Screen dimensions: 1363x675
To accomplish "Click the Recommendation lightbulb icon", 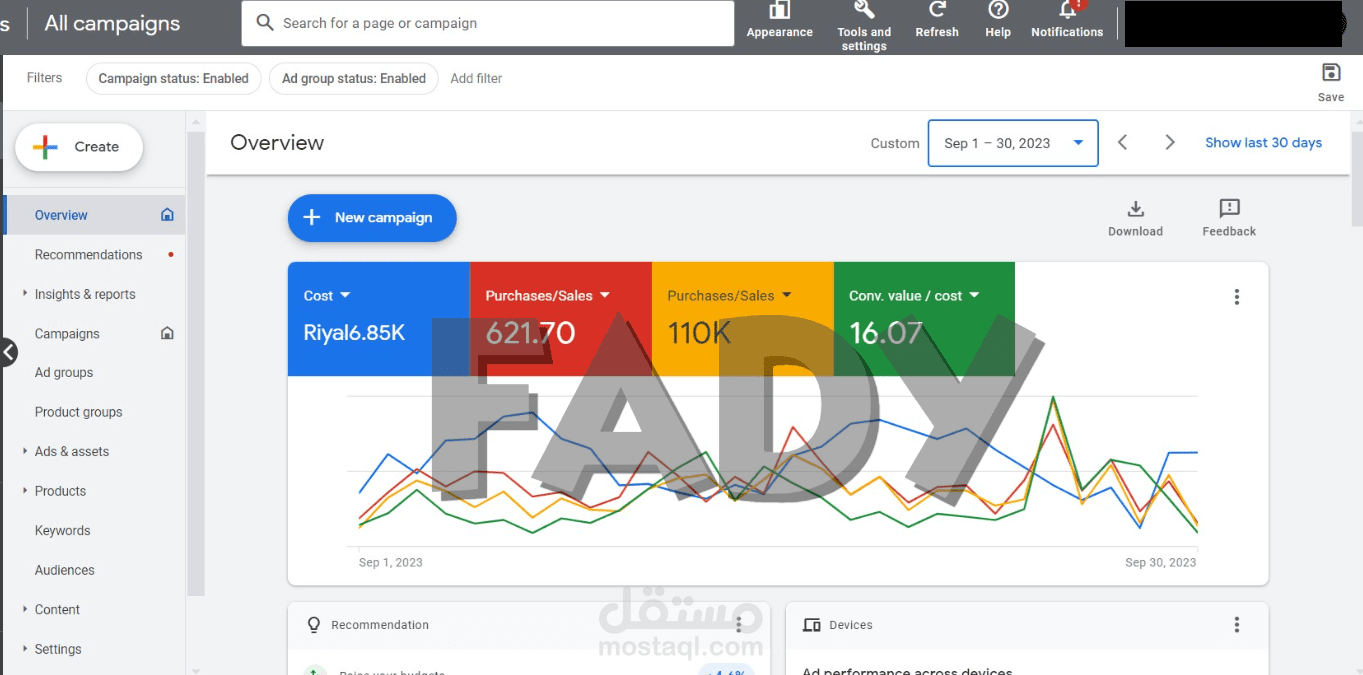I will click(314, 625).
